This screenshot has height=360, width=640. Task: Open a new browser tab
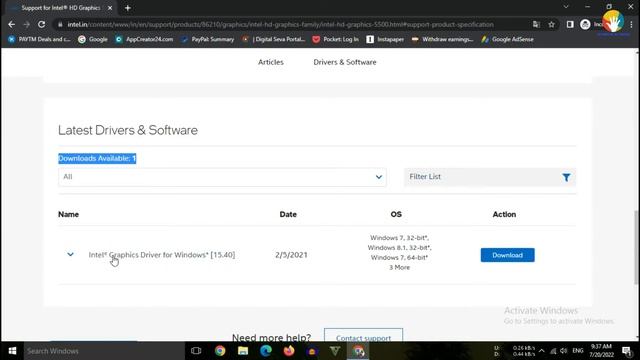tap(128, 8)
